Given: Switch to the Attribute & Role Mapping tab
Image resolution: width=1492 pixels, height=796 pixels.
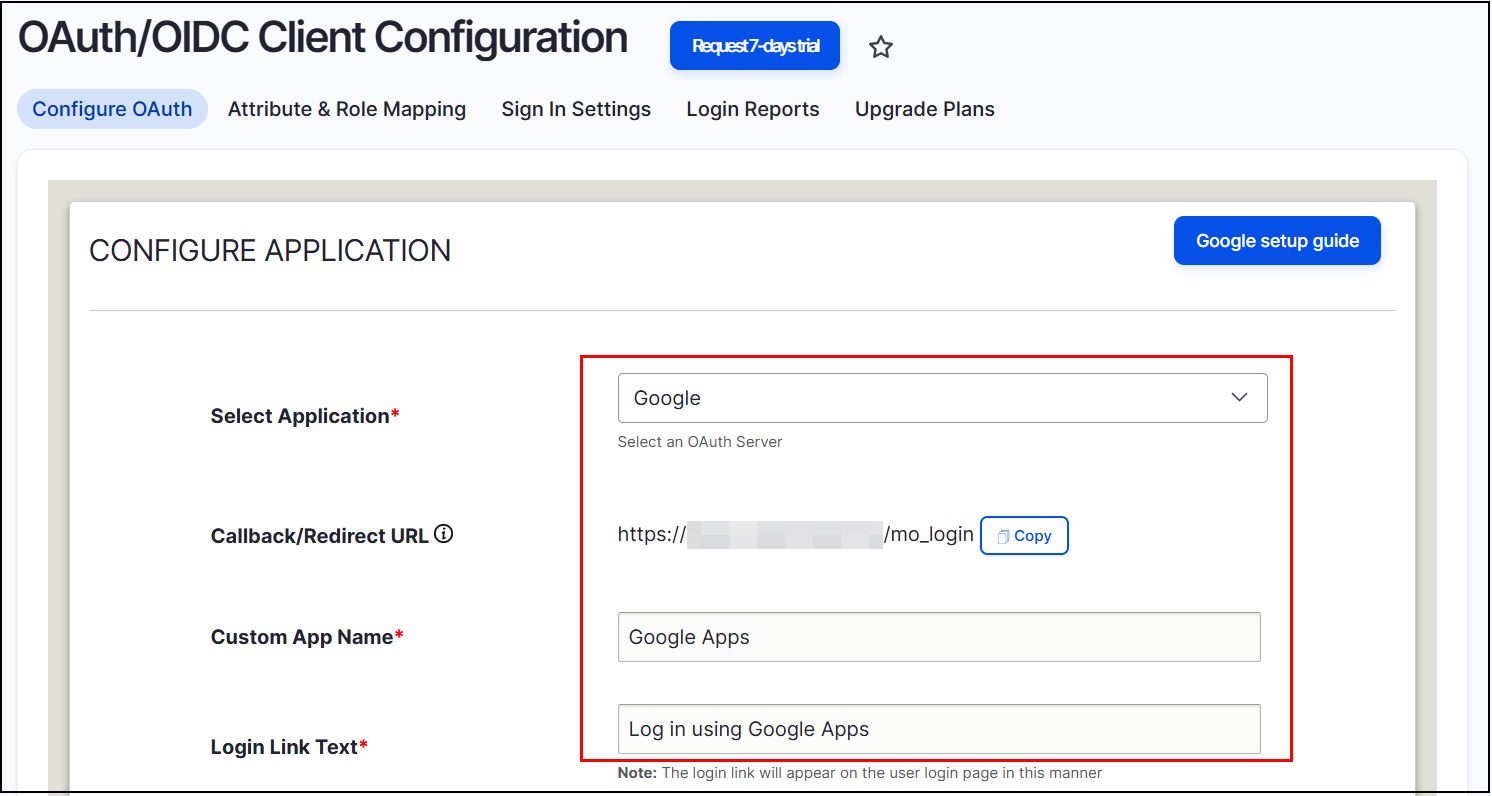Looking at the screenshot, I should coord(347,109).
